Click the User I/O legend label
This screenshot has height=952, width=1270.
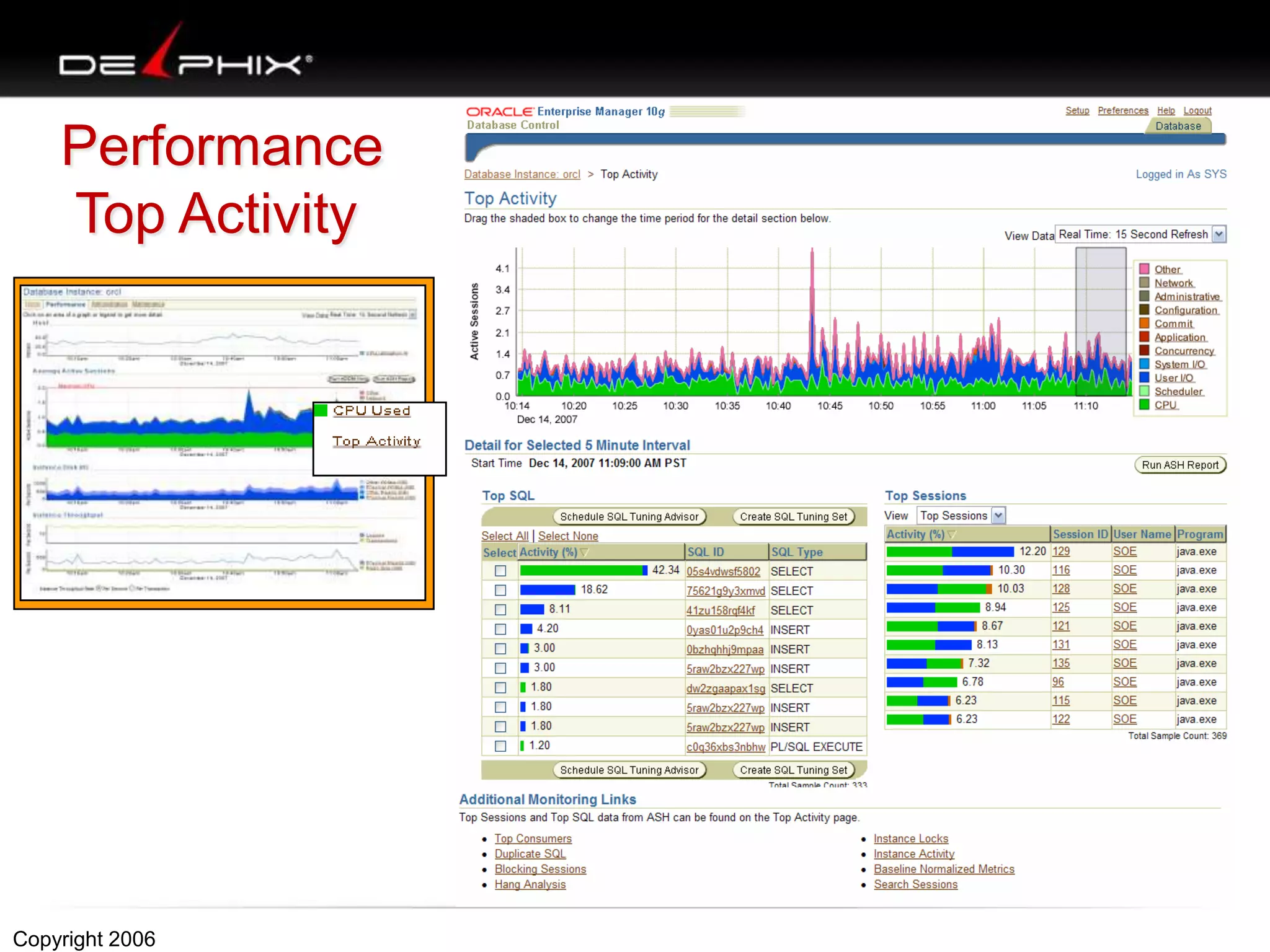point(1173,378)
